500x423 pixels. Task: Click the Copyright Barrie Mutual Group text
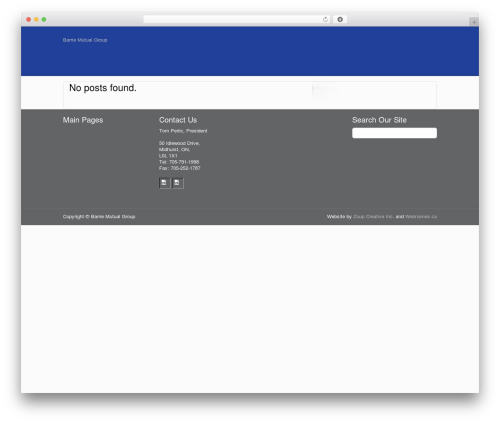click(99, 217)
